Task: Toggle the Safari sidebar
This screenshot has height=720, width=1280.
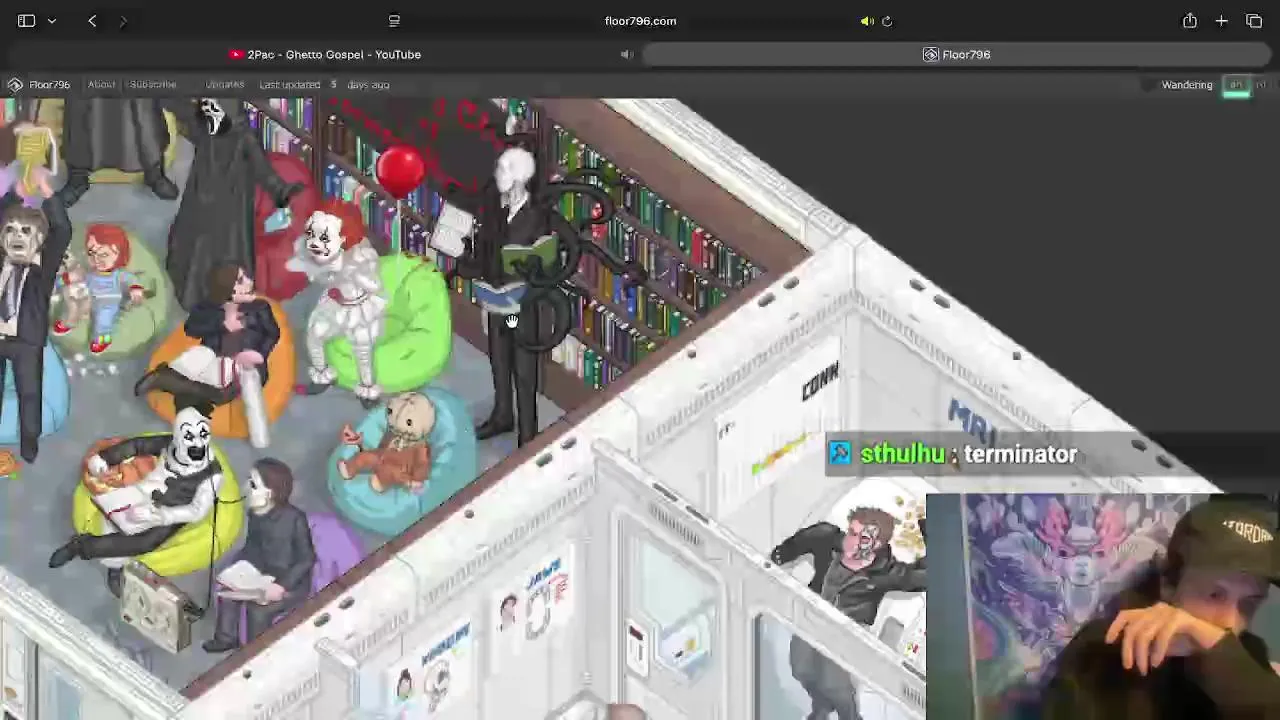Action: pos(26,20)
